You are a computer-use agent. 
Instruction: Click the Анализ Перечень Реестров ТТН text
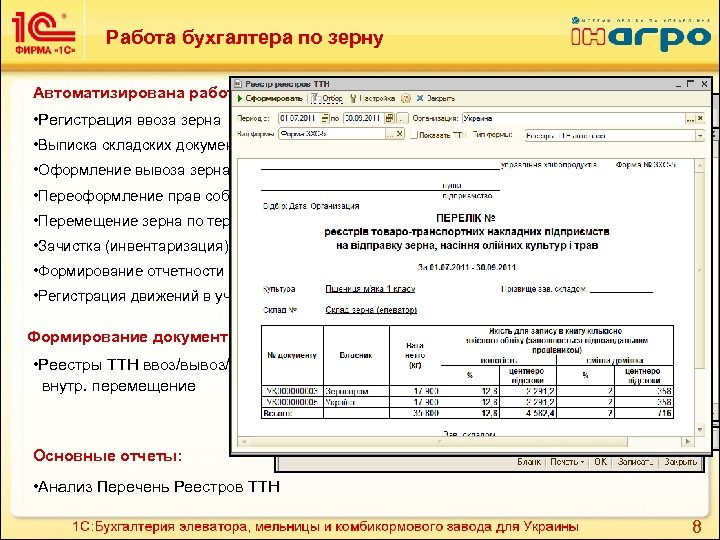[x=157, y=486]
